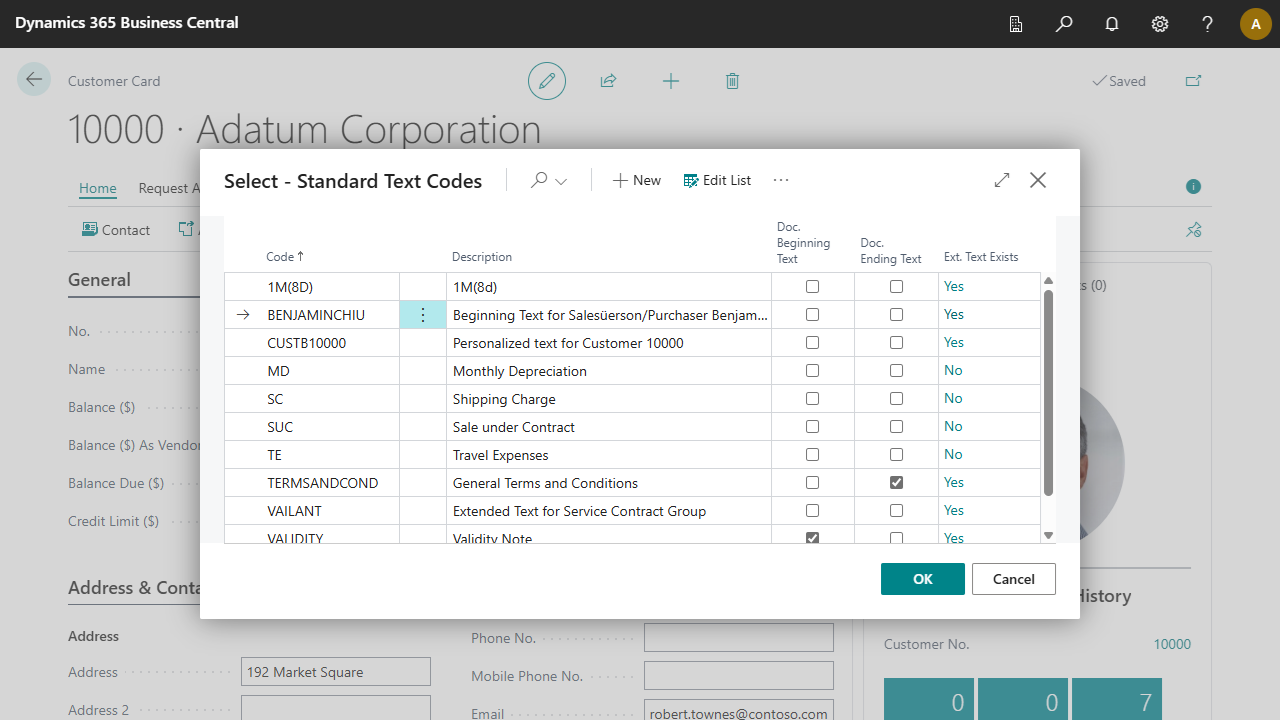1280x720 pixels.
Task: Click the help question mark icon
Action: (1208, 24)
